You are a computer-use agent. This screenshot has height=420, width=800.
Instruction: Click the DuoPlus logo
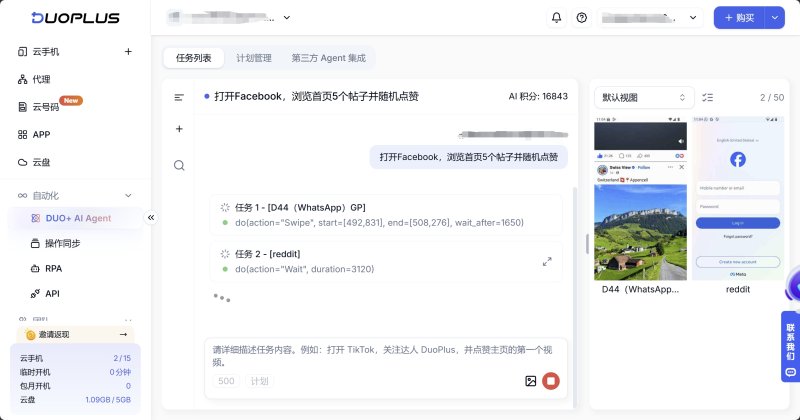coord(76,18)
